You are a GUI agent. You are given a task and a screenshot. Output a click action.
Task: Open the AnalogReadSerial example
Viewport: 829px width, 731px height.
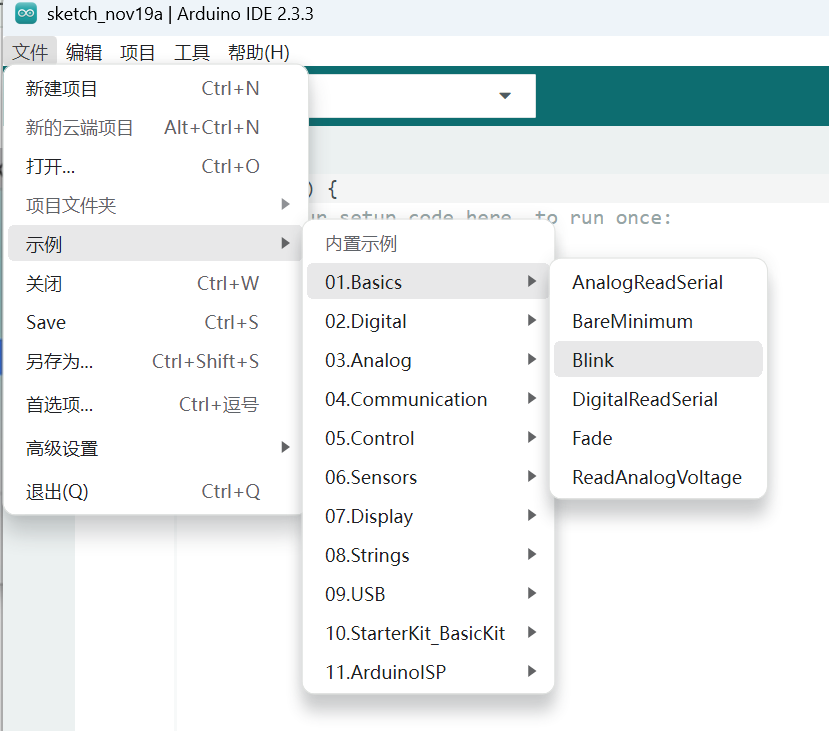click(658, 282)
